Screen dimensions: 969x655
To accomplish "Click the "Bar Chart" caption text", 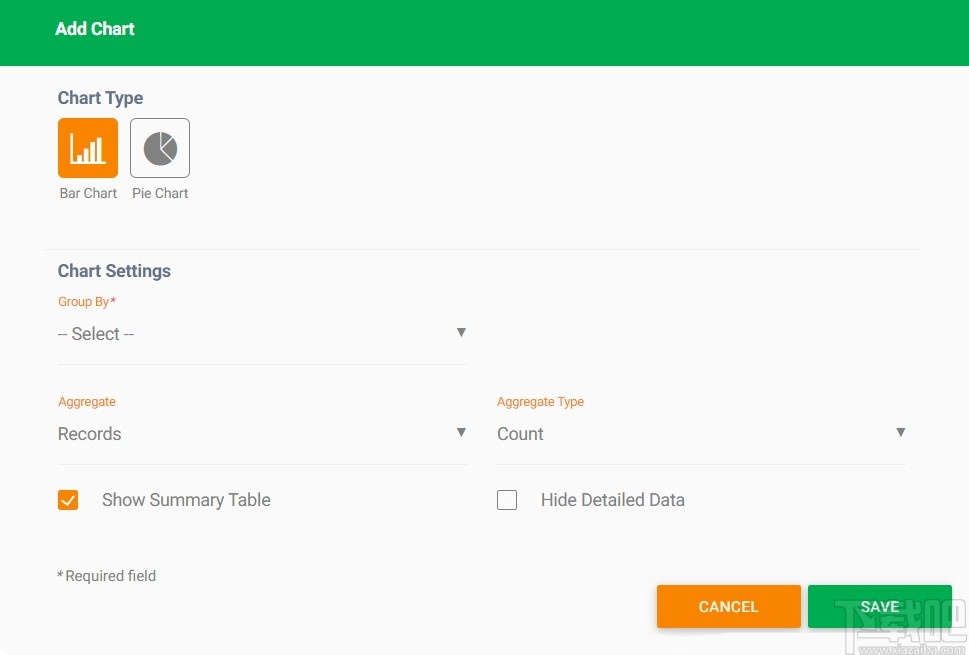I will click(x=88, y=193).
